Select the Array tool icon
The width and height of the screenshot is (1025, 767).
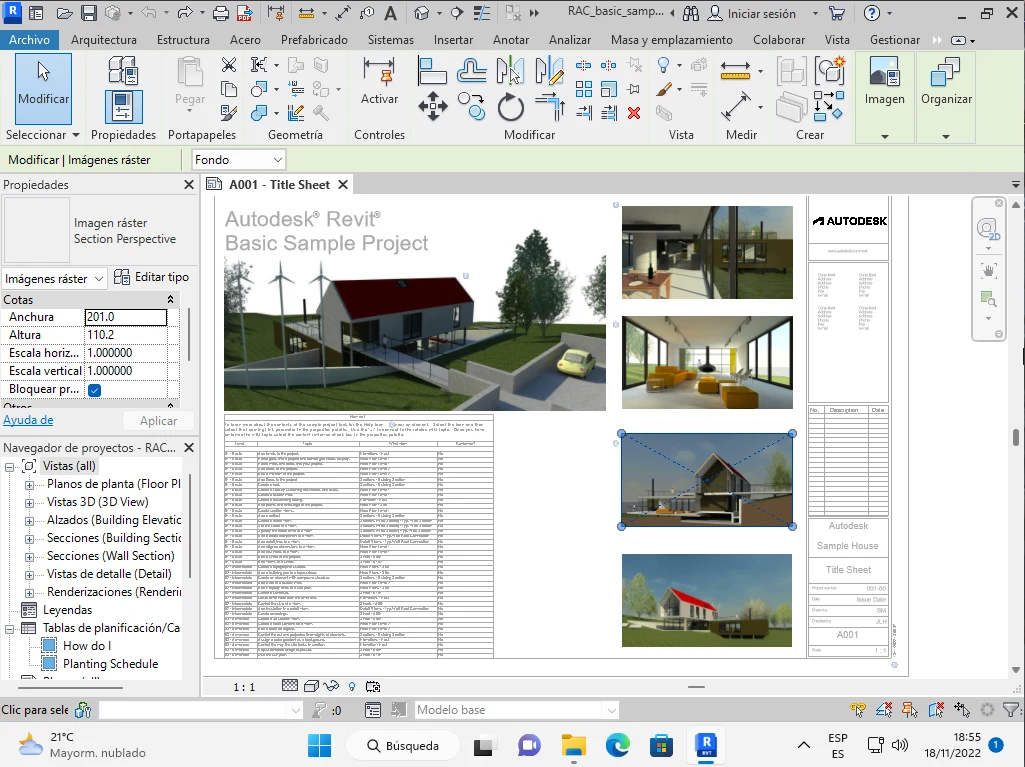coord(584,89)
